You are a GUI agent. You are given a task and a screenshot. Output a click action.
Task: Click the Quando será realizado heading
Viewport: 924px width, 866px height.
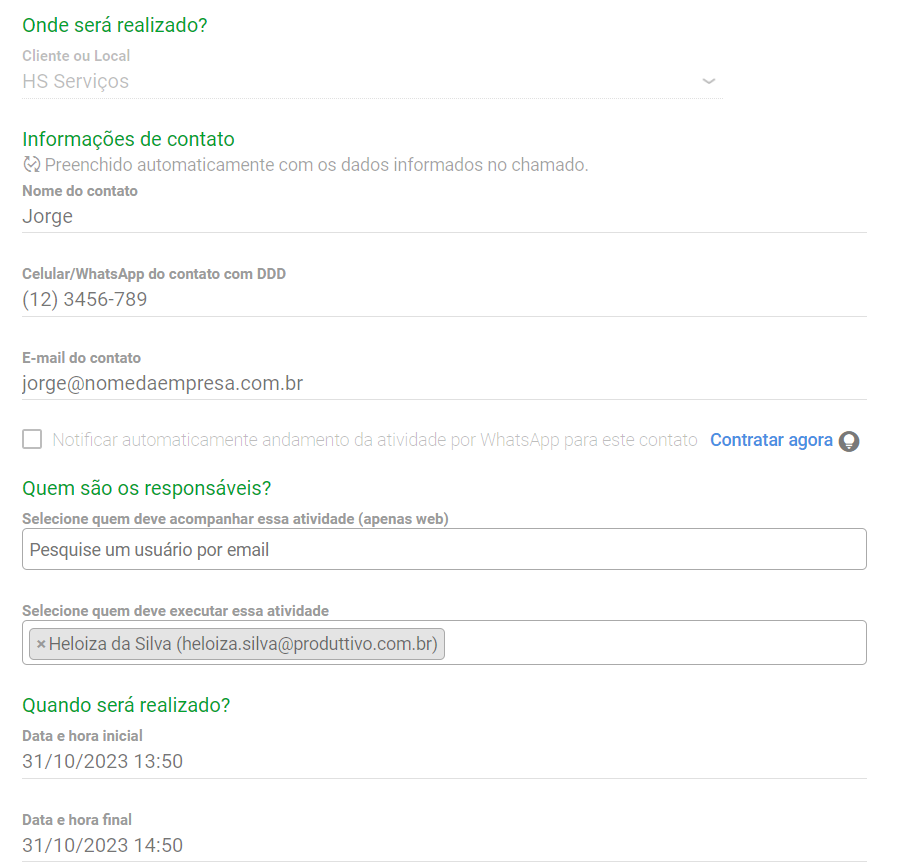pos(125,704)
